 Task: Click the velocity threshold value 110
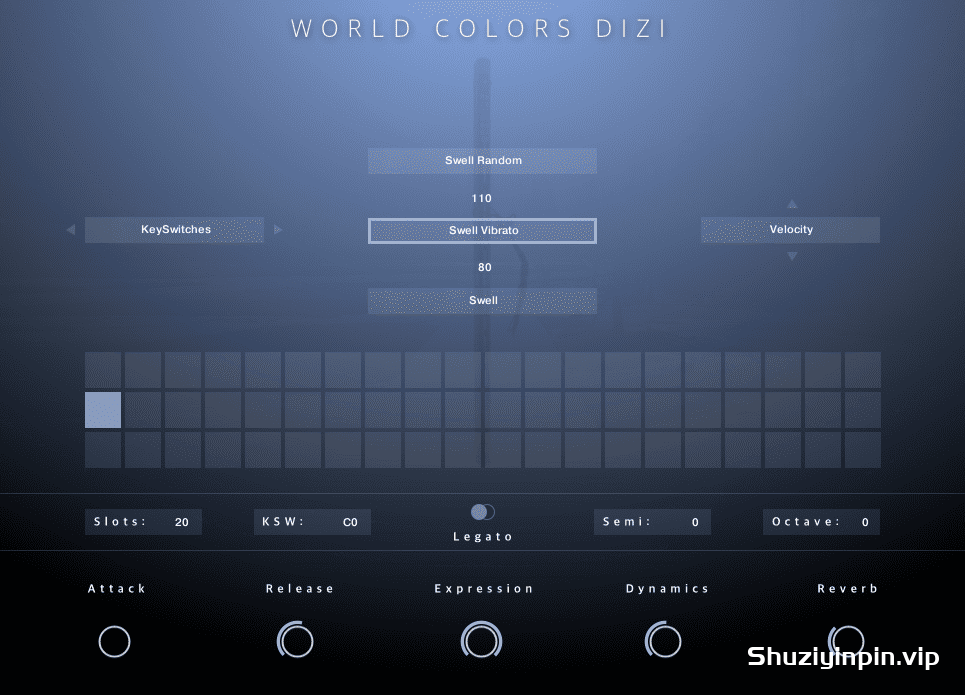tap(481, 198)
